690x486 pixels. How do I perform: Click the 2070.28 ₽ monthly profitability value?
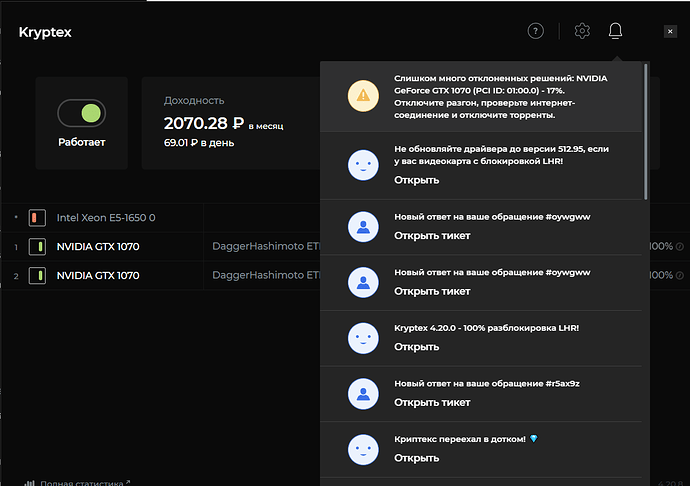click(204, 123)
